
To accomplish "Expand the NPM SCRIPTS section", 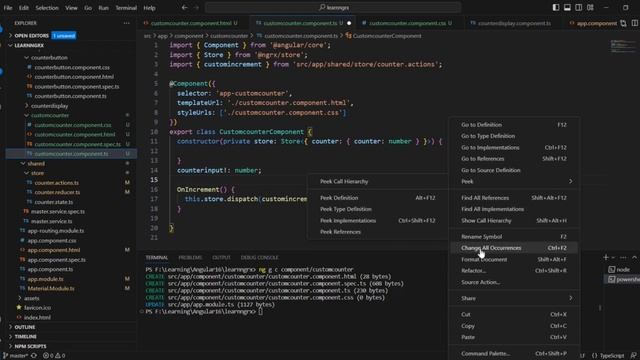I will coord(30,346).
